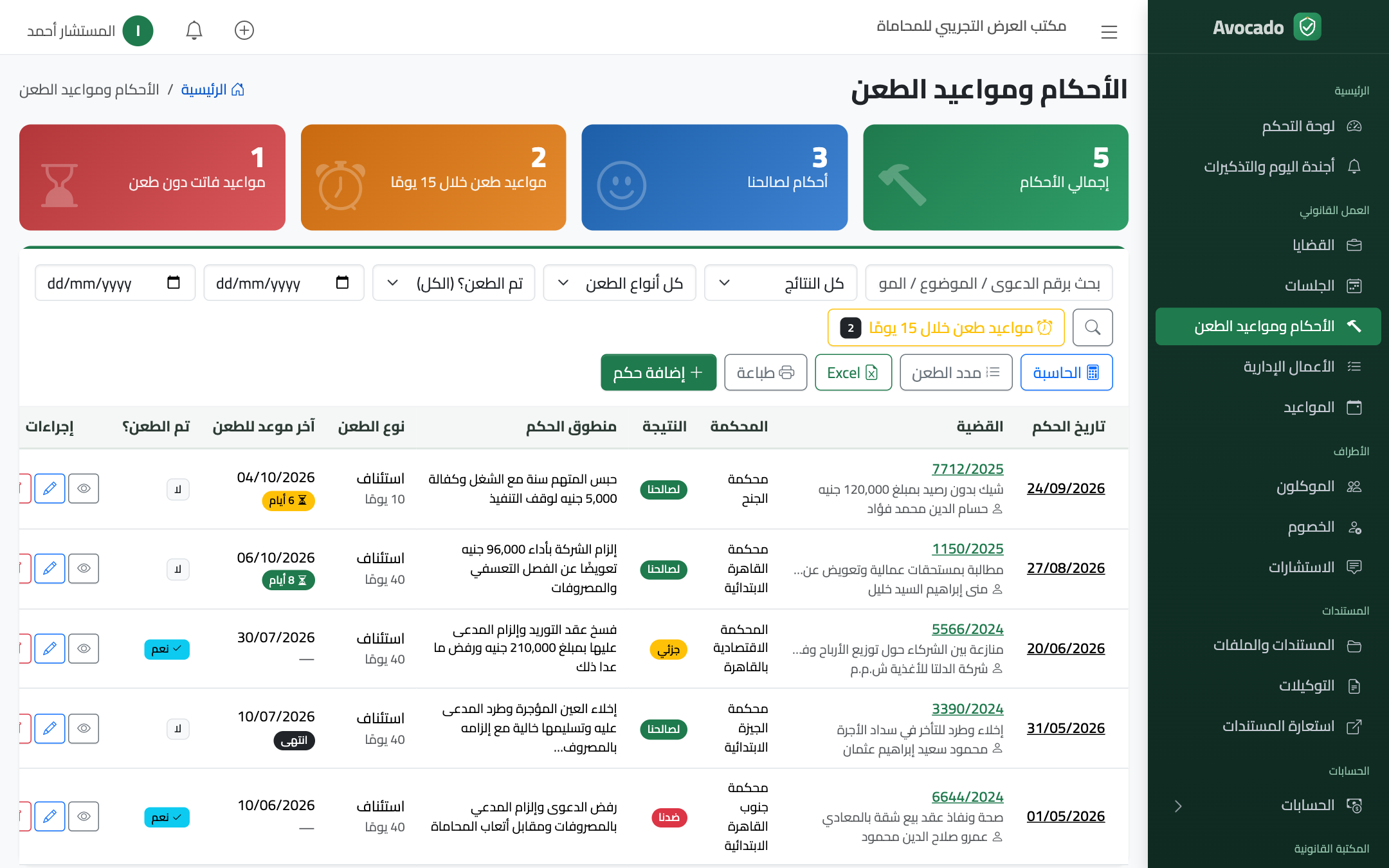This screenshot has height=868, width=1389.
Task: Open judgment date 20/06/2026 link
Action: tap(1066, 648)
